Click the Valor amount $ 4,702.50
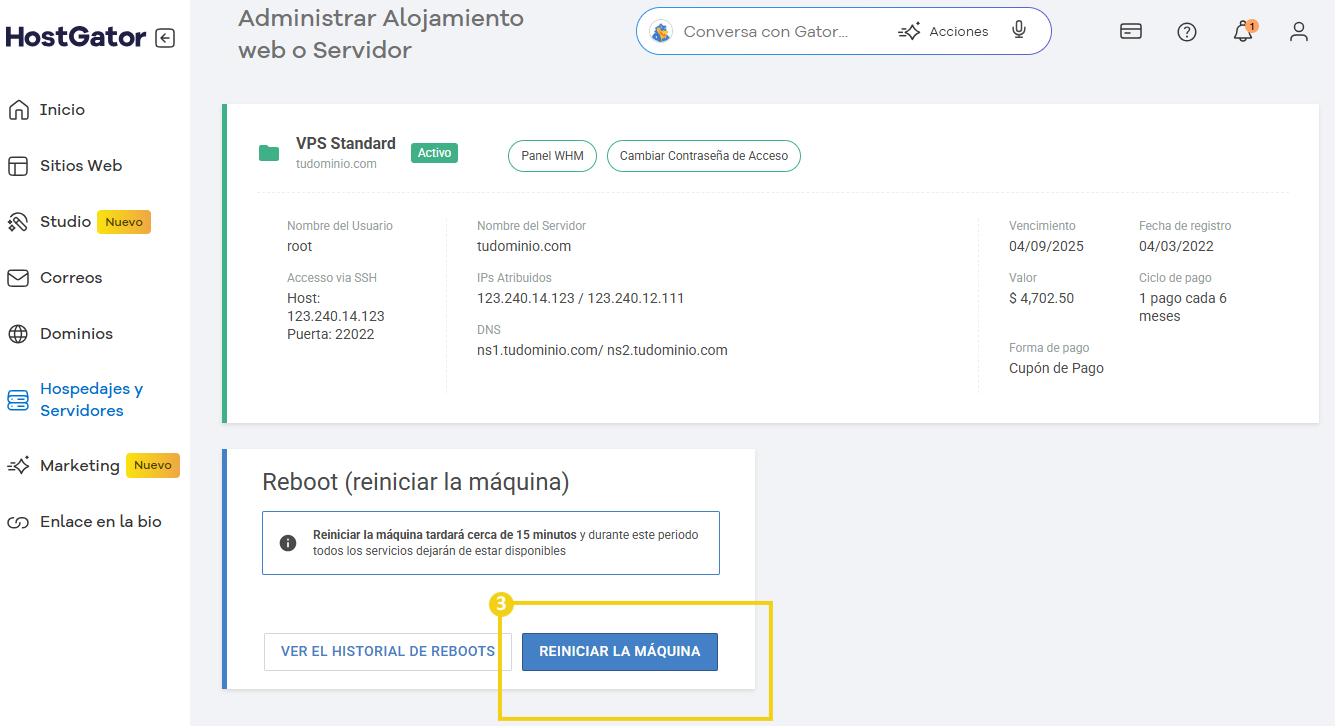 [1041, 298]
